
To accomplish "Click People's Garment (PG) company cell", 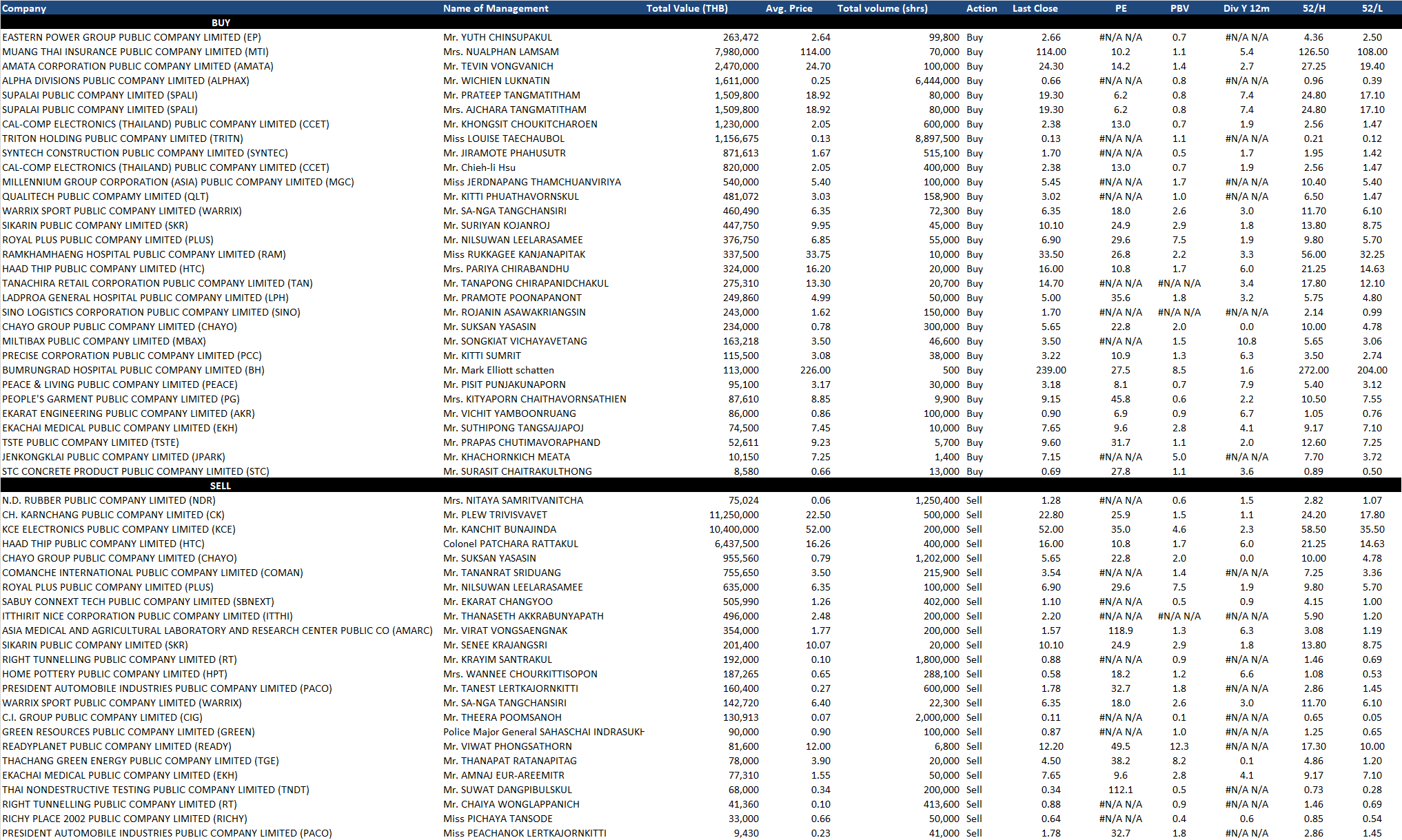I will pos(121,399).
